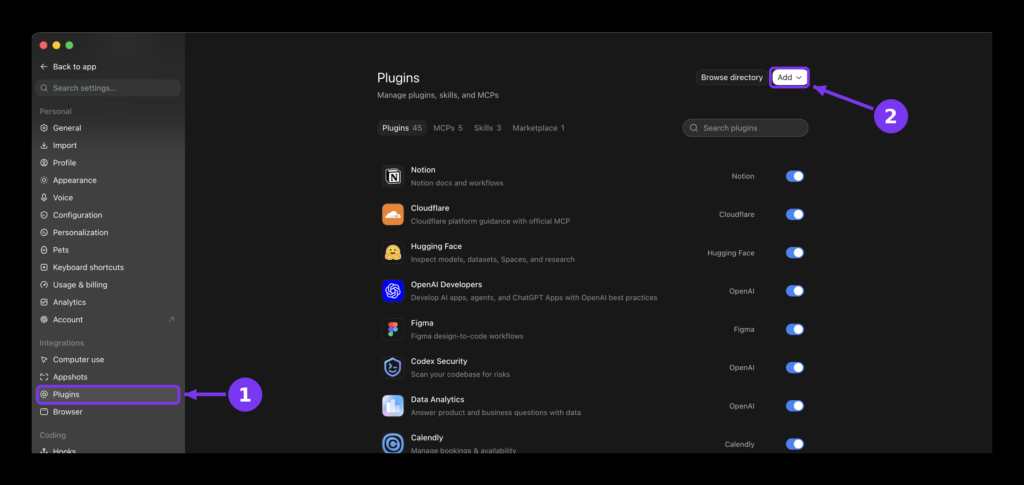Open General settings in sidebar
Viewport: 1024px width, 485px height.
[108, 128]
